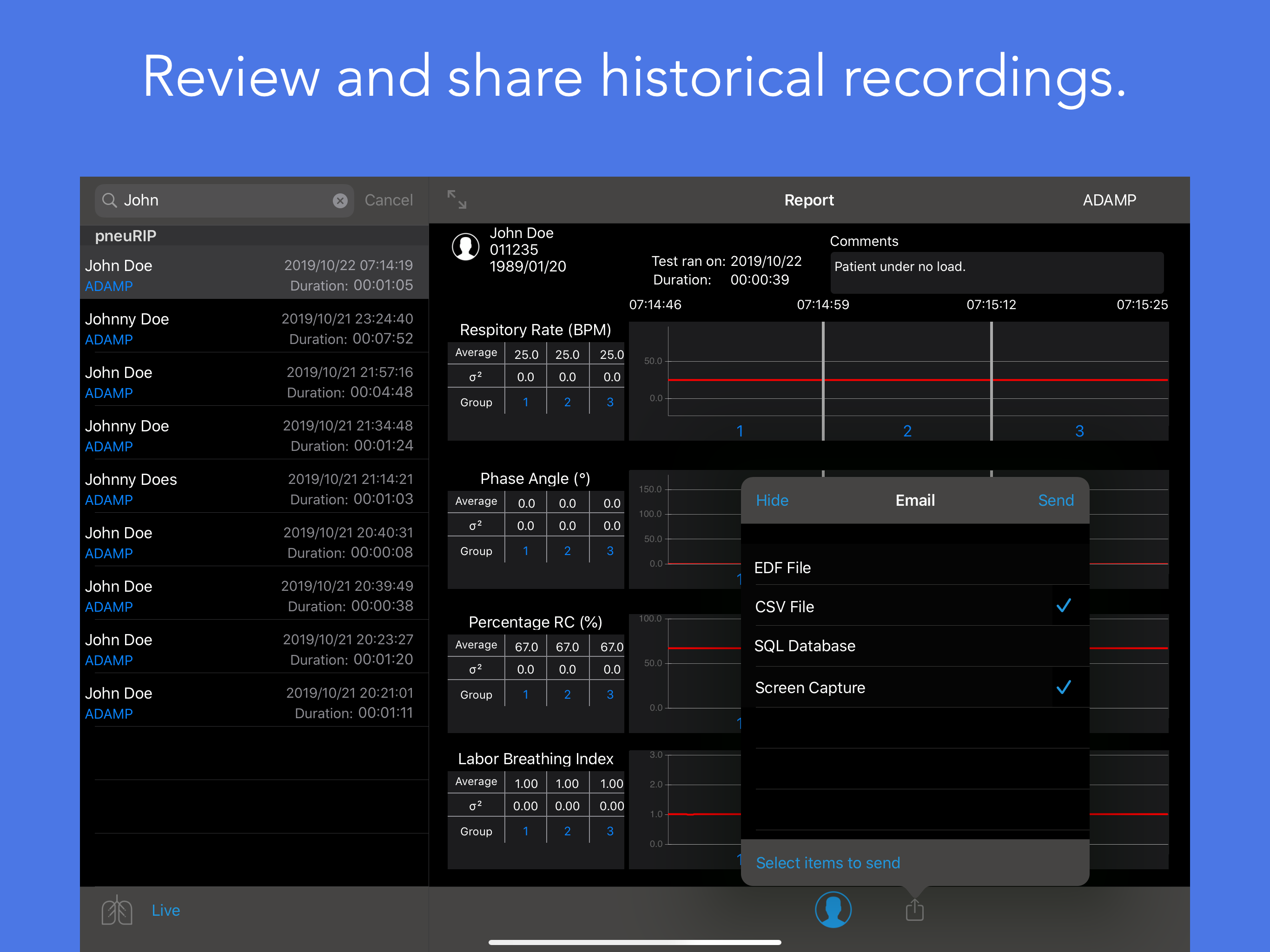Click the share icon in bottom bar

(914, 910)
